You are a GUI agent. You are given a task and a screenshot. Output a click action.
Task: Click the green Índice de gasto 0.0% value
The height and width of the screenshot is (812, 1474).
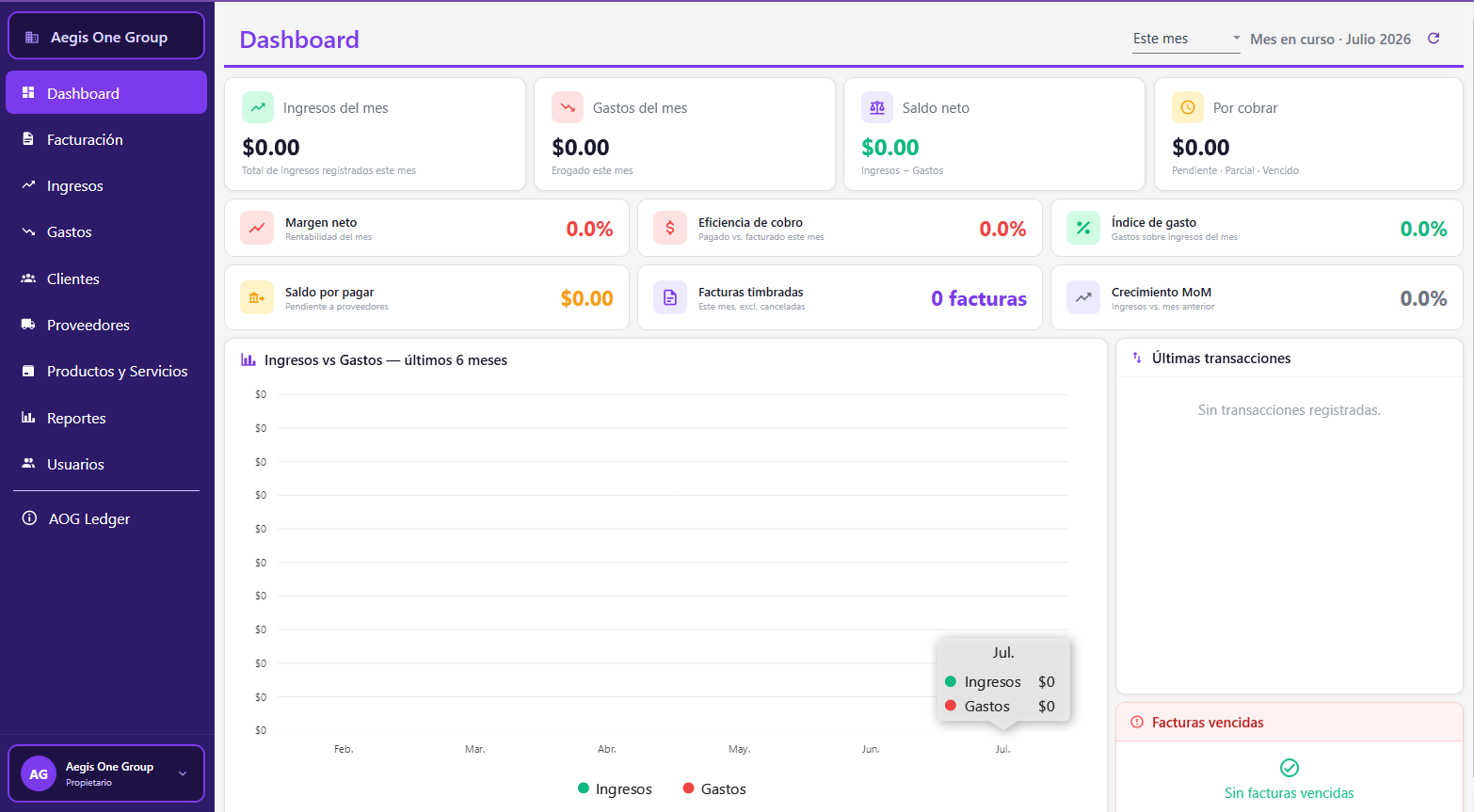[x=1424, y=229]
